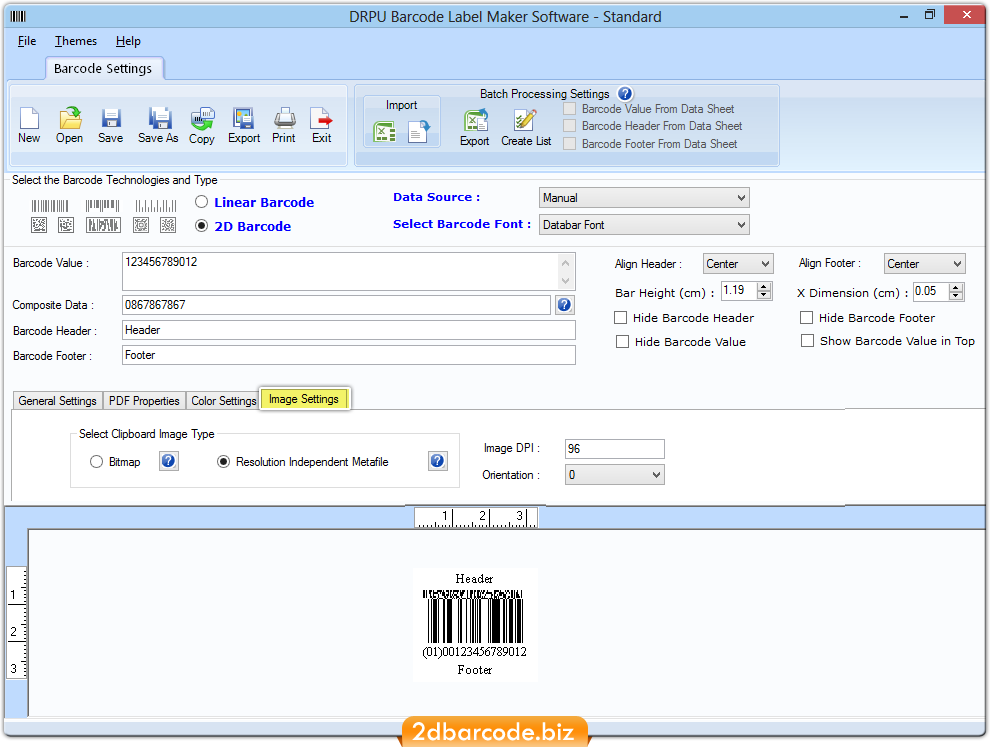The width and height of the screenshot is (990, 747).
Task: Switch to the PDF Properties tab
Action: (x=144, y=401)
